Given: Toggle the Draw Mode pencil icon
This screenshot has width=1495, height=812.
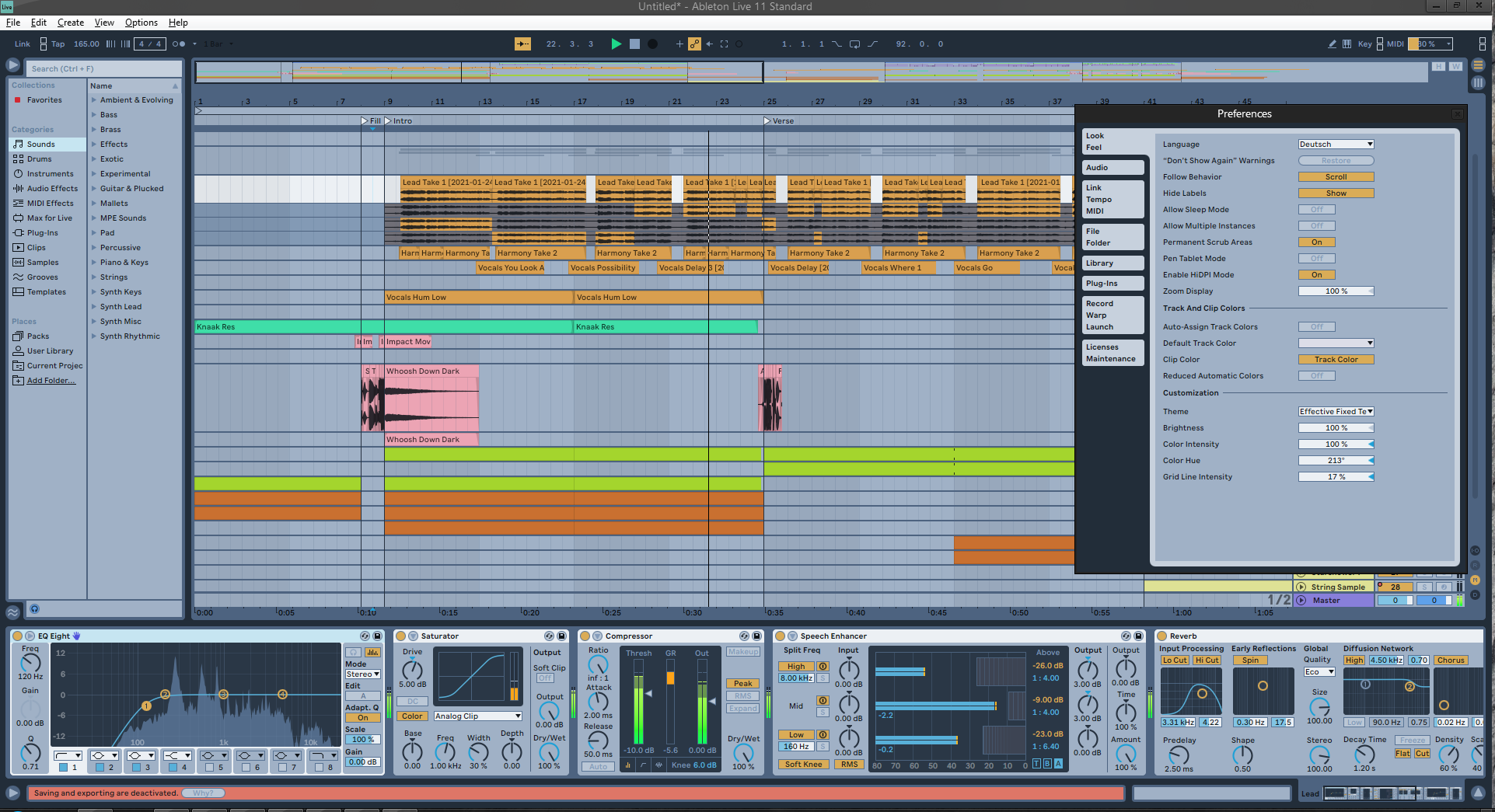Looking at the screenshot, I should point(1333,44).
